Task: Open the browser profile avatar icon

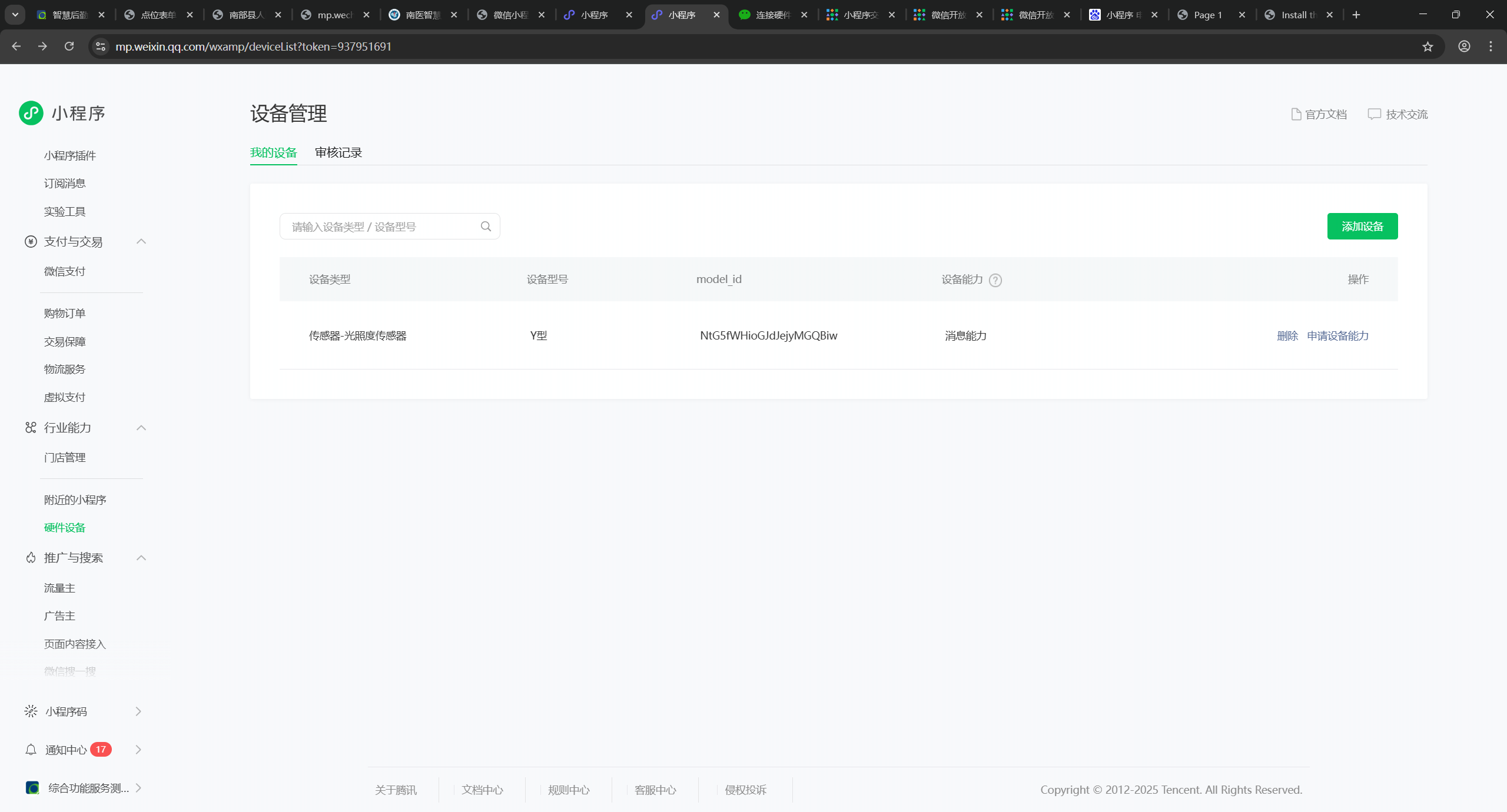Action: (1464, 46)
